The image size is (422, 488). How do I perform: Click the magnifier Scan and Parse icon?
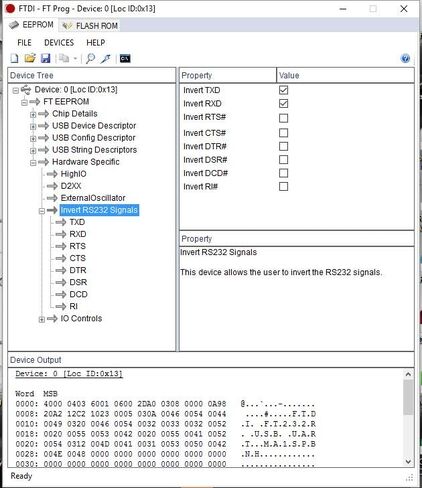click(x=90, y=58)
